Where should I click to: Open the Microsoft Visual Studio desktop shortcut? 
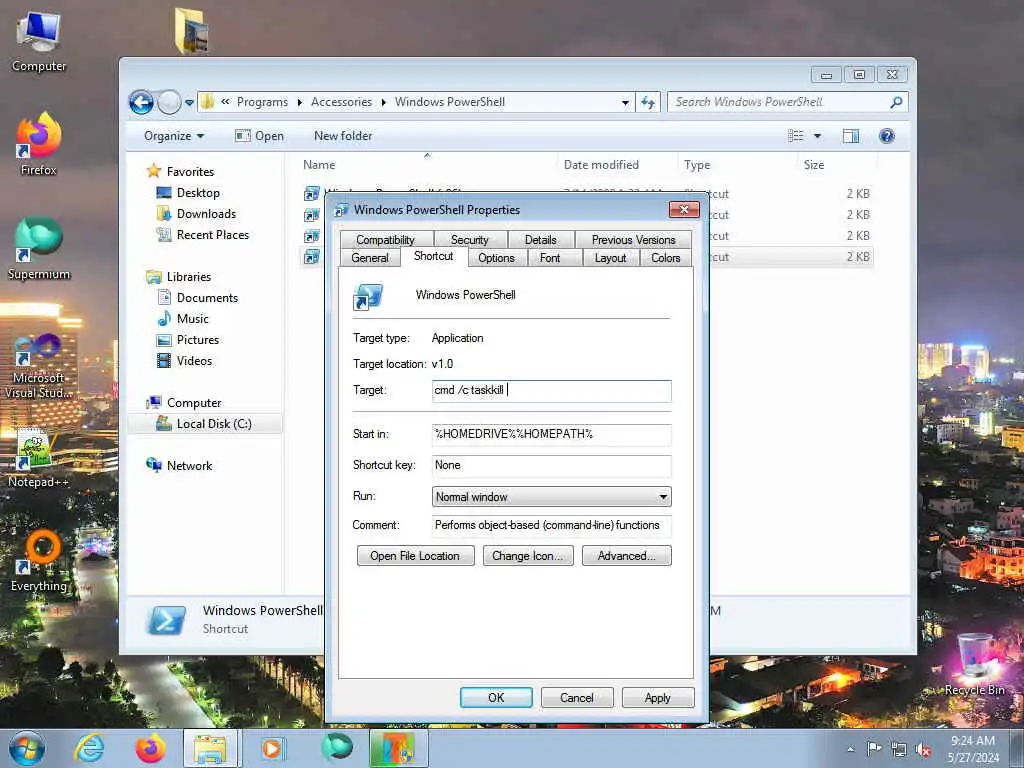(39, 366)
